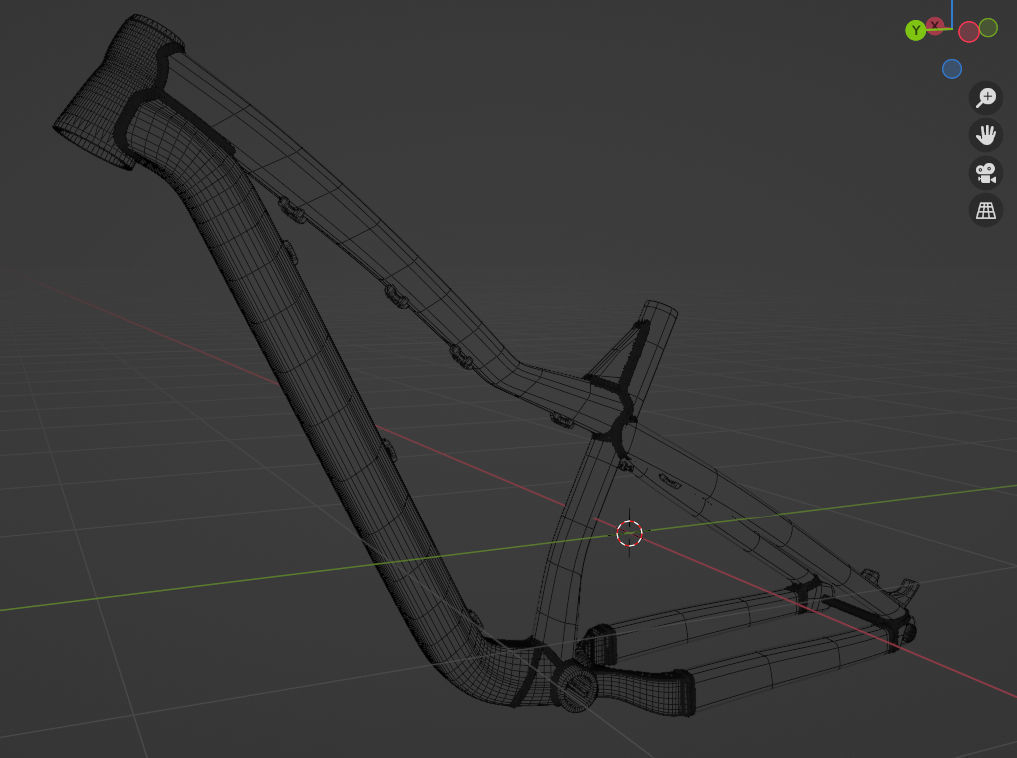Click the hollow red negative X gizmo circle
1017x758 pixels.
968,32
